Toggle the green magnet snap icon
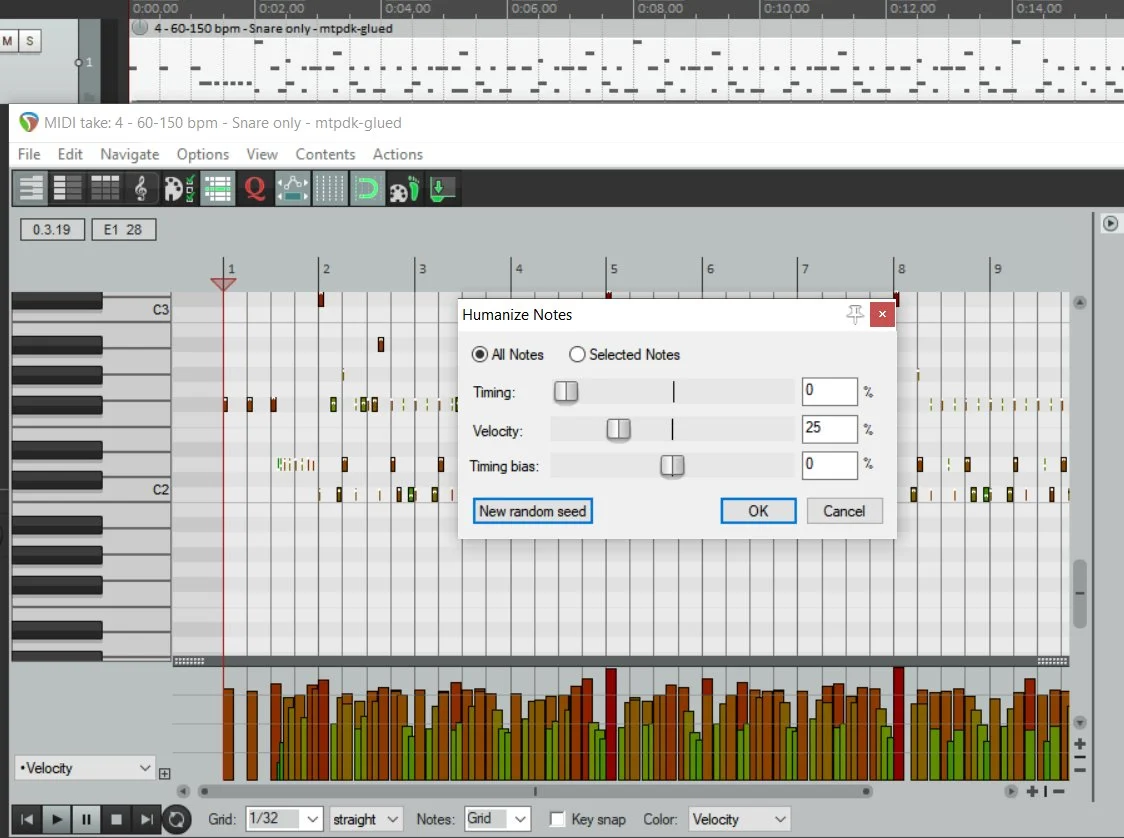The image size is (1124, 838). pyautogui.click(x=367, y=189)
